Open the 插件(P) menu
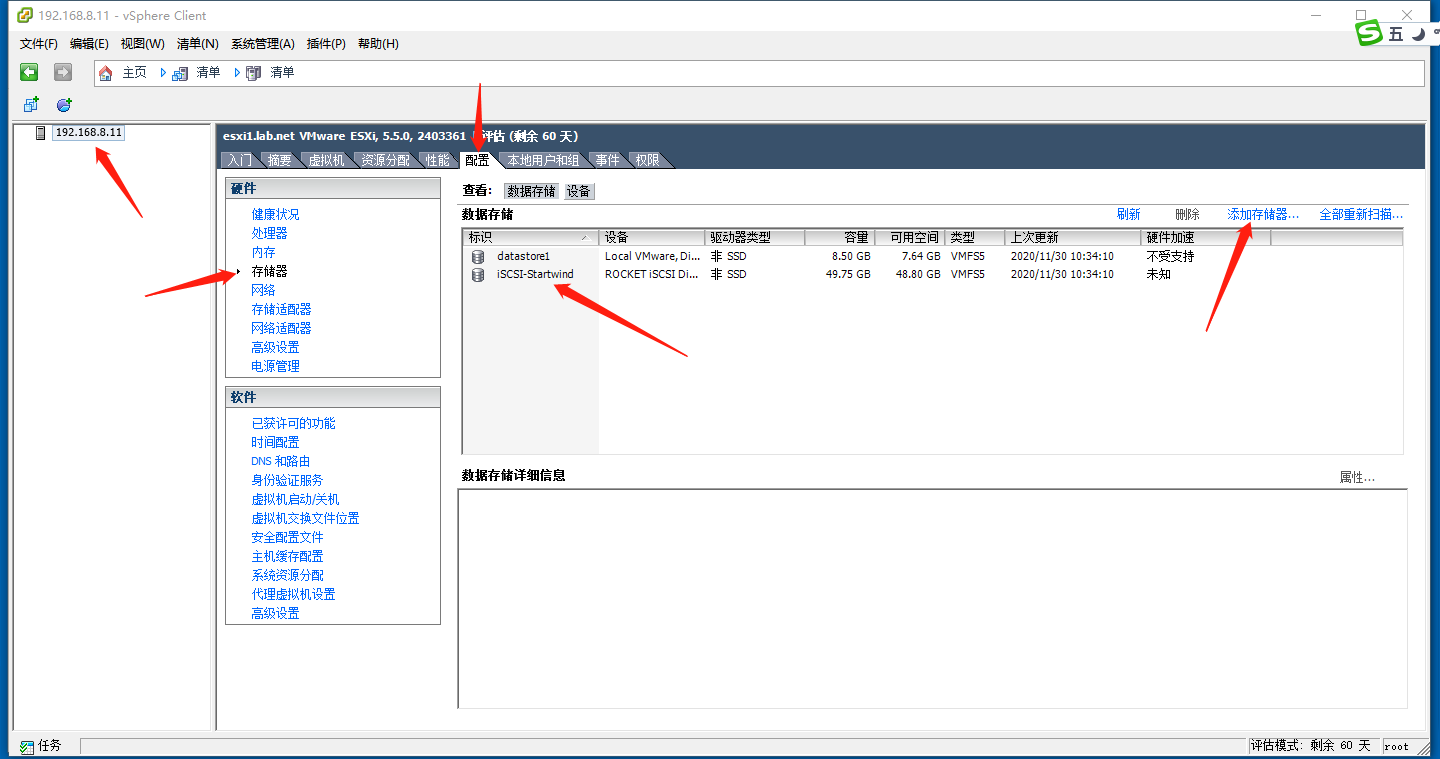The width and height of the screenshot is (1440, 759). tap(326, 44)
